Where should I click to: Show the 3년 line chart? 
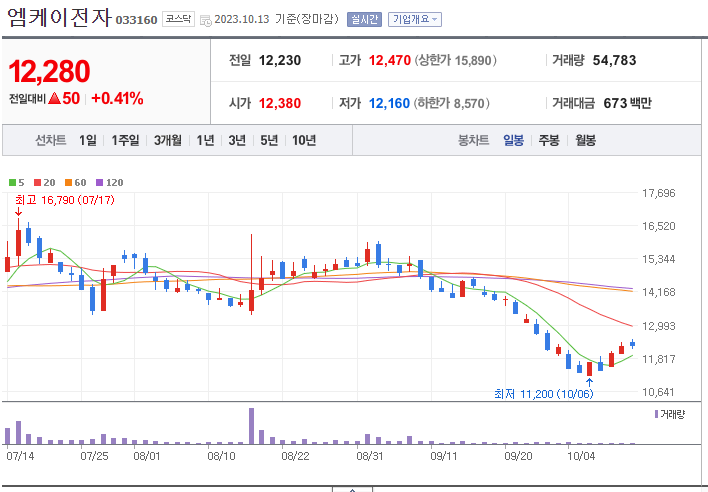(x=237, y=140)
